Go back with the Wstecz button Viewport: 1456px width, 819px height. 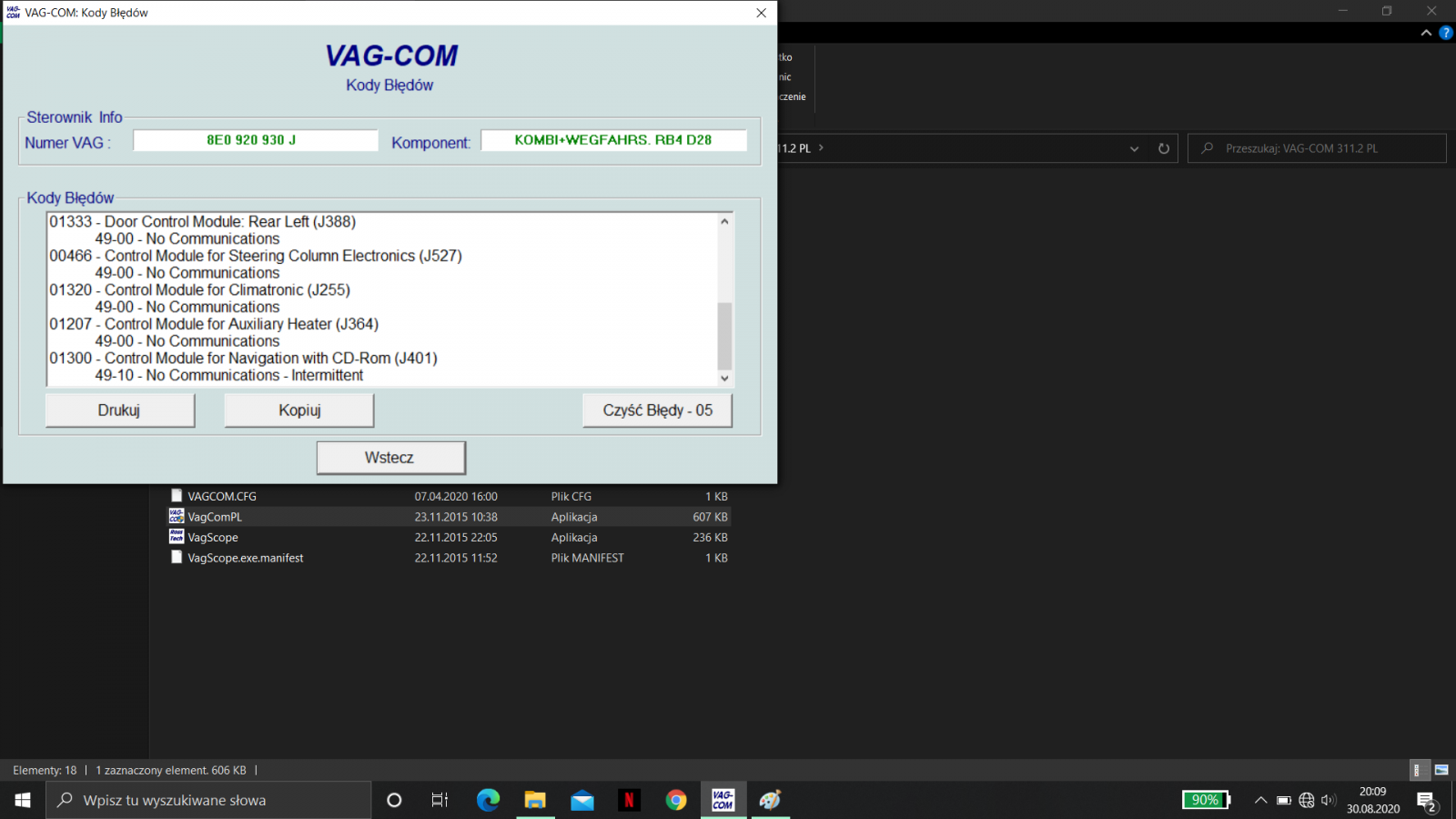[x=390, y=458]
